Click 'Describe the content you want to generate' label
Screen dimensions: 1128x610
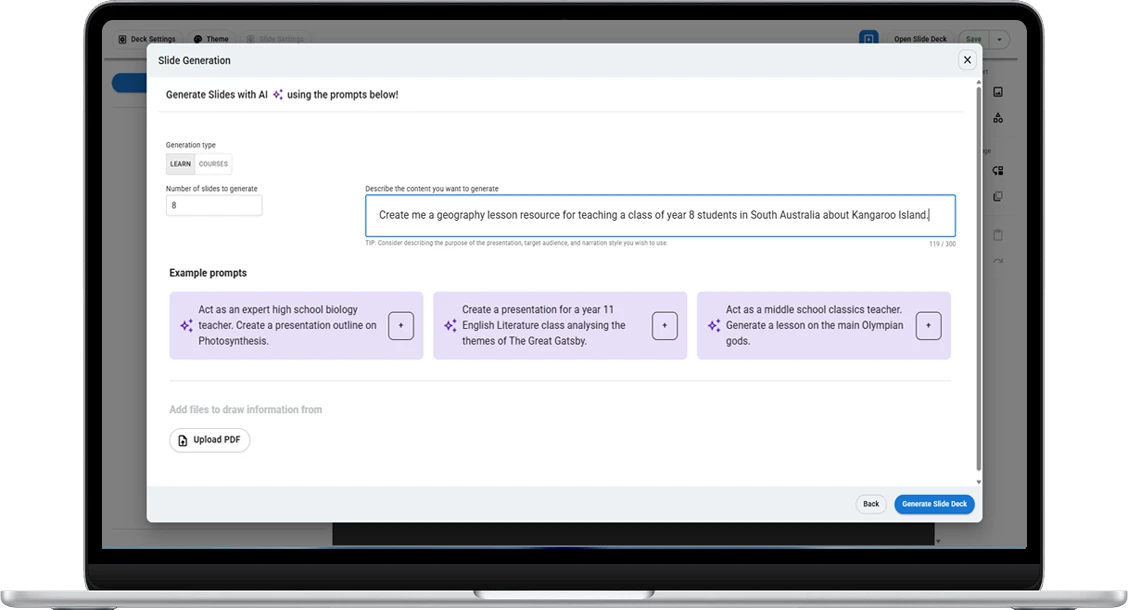432,188
